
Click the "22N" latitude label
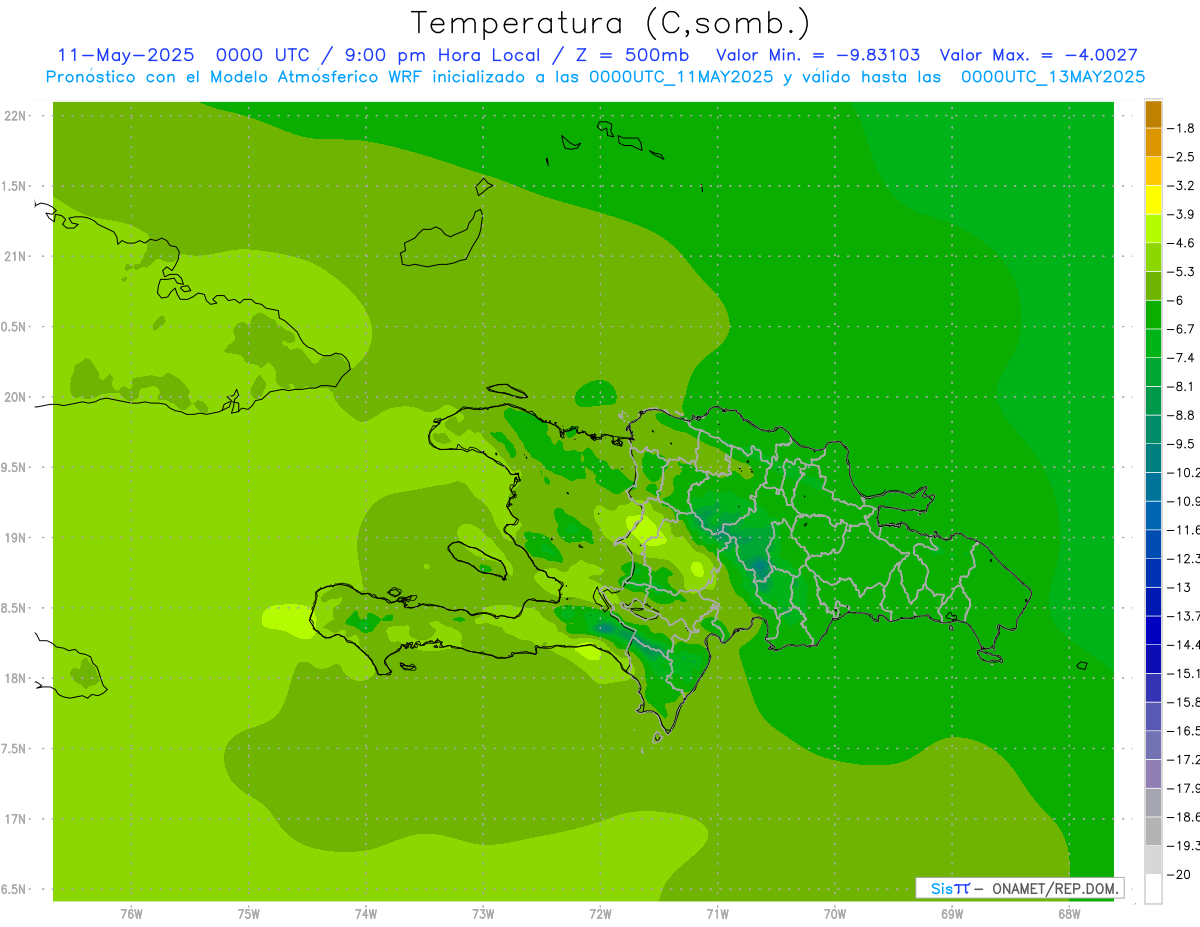pos(15,116)
